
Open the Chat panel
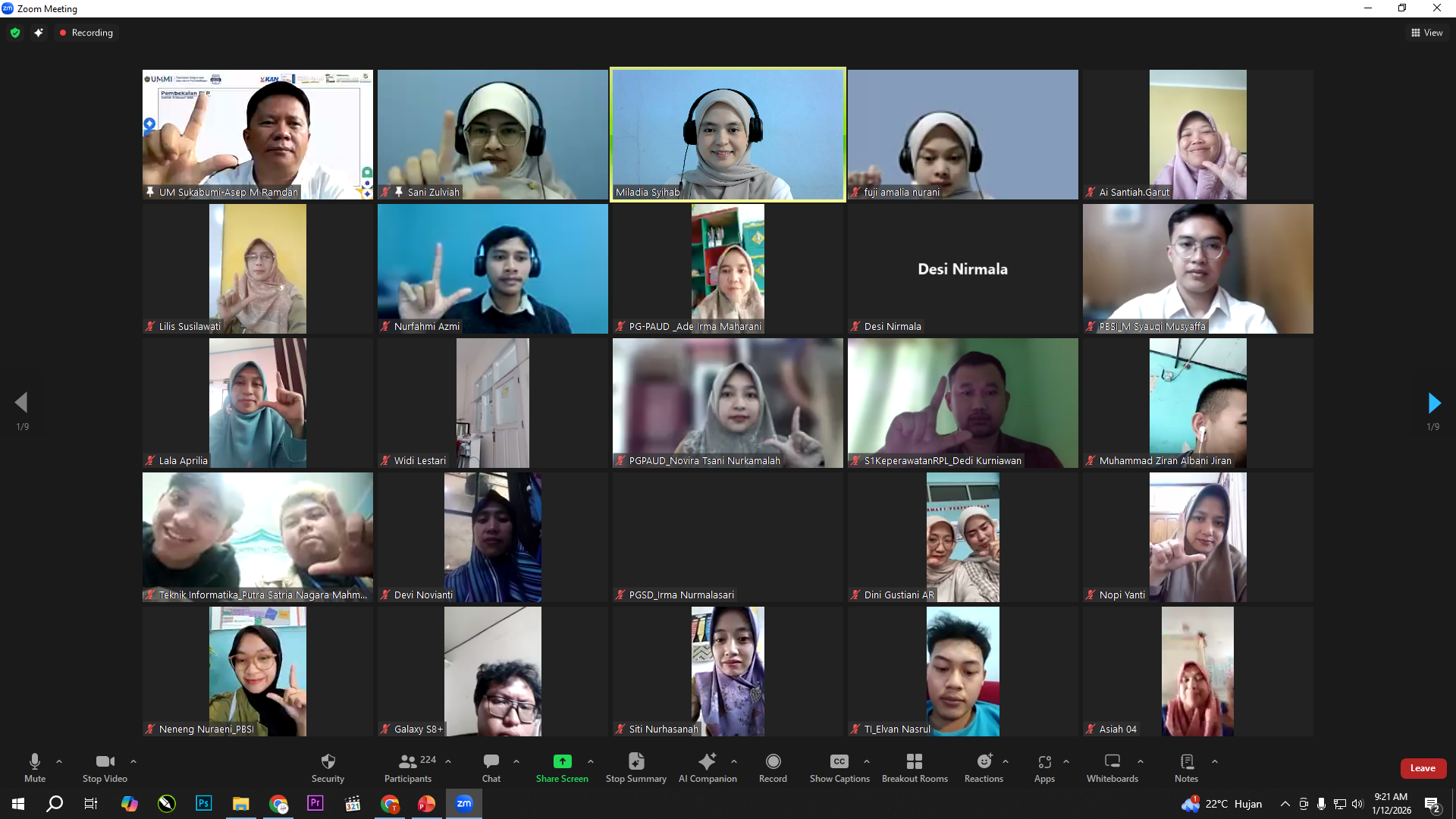click(491, 762)
